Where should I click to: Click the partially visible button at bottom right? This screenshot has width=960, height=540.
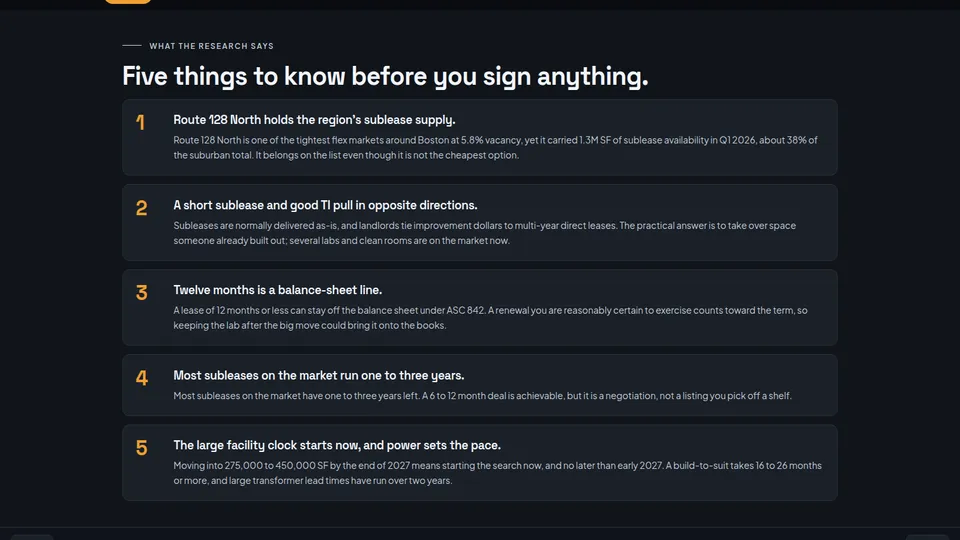pyautogui.click(x=928, y=537)
